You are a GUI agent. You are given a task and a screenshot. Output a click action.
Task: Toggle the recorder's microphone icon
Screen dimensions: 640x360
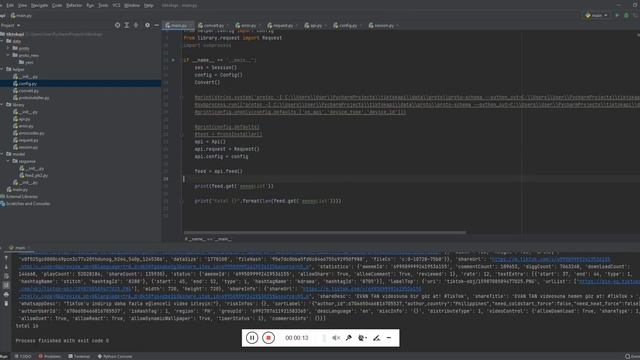click(x=349, y=338)
